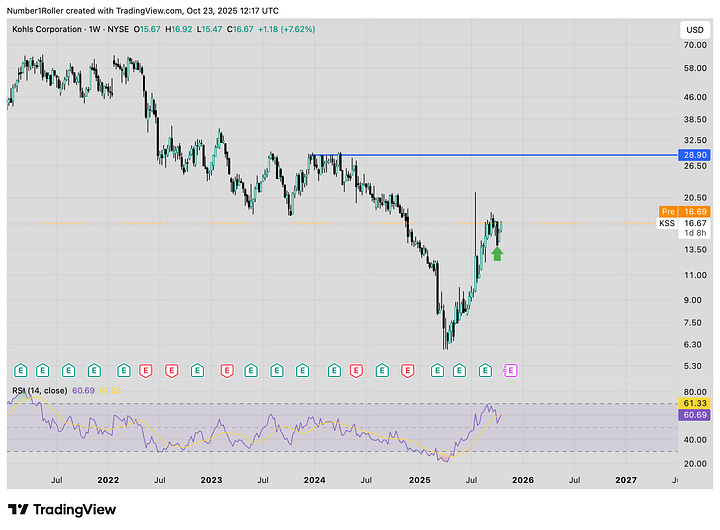
Task: Click the purple 60.69 RSI legend value
Action: 83,391
